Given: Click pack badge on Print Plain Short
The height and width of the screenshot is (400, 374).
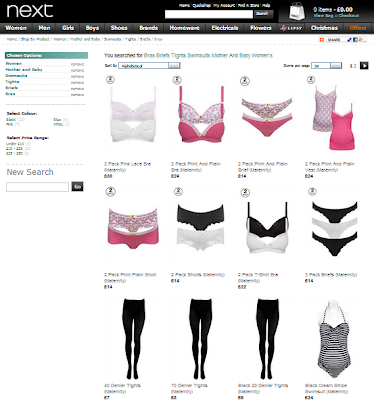Looking at the screenshot, I should [x=111, y=191].
